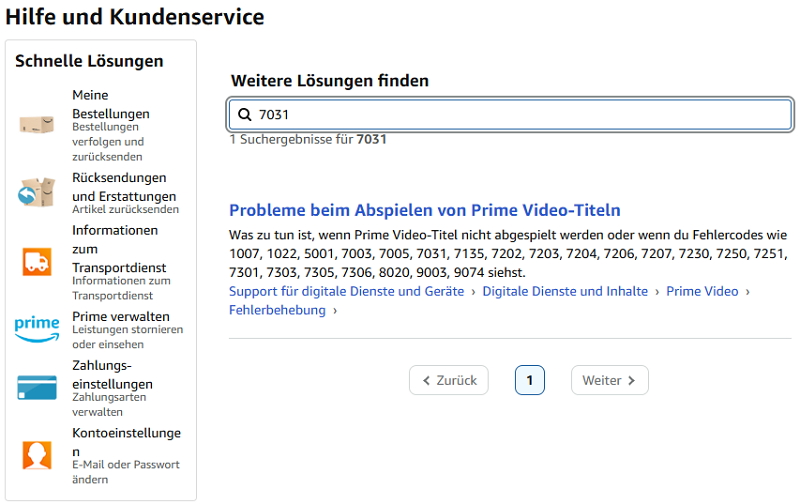
Task: Click the return box icon for Rücksendungen
Action: point(37,192)
